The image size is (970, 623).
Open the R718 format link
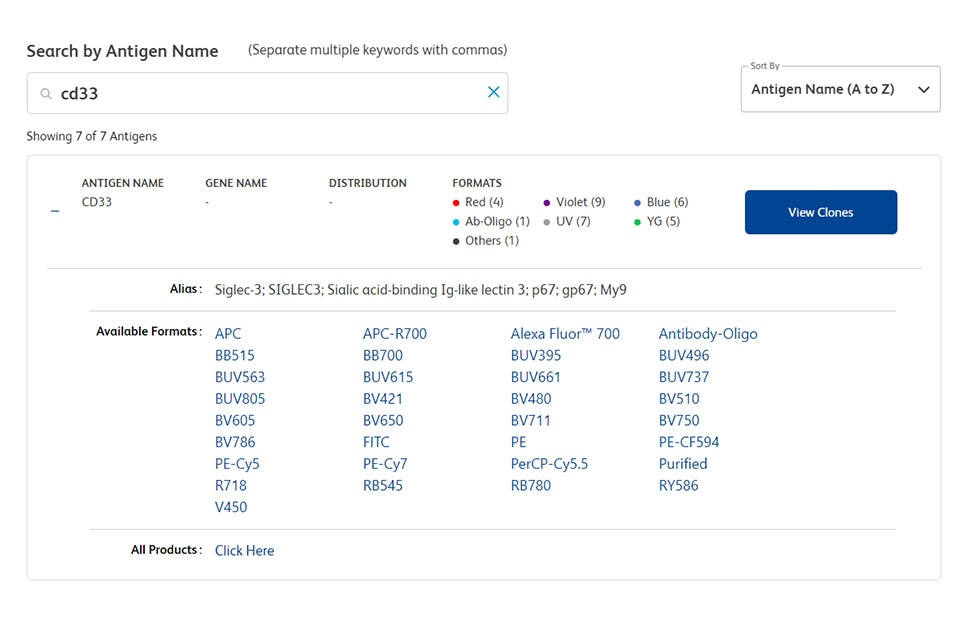coord(230,486)
